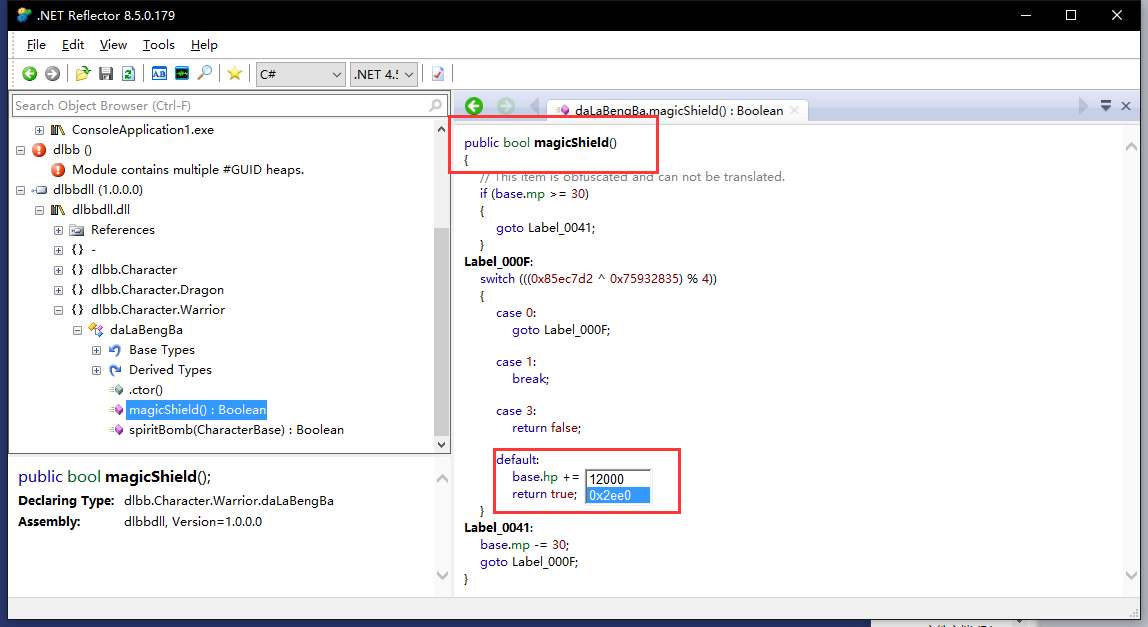Click the braces icon beside dlbb.Character.Dragon

point(77,290)
